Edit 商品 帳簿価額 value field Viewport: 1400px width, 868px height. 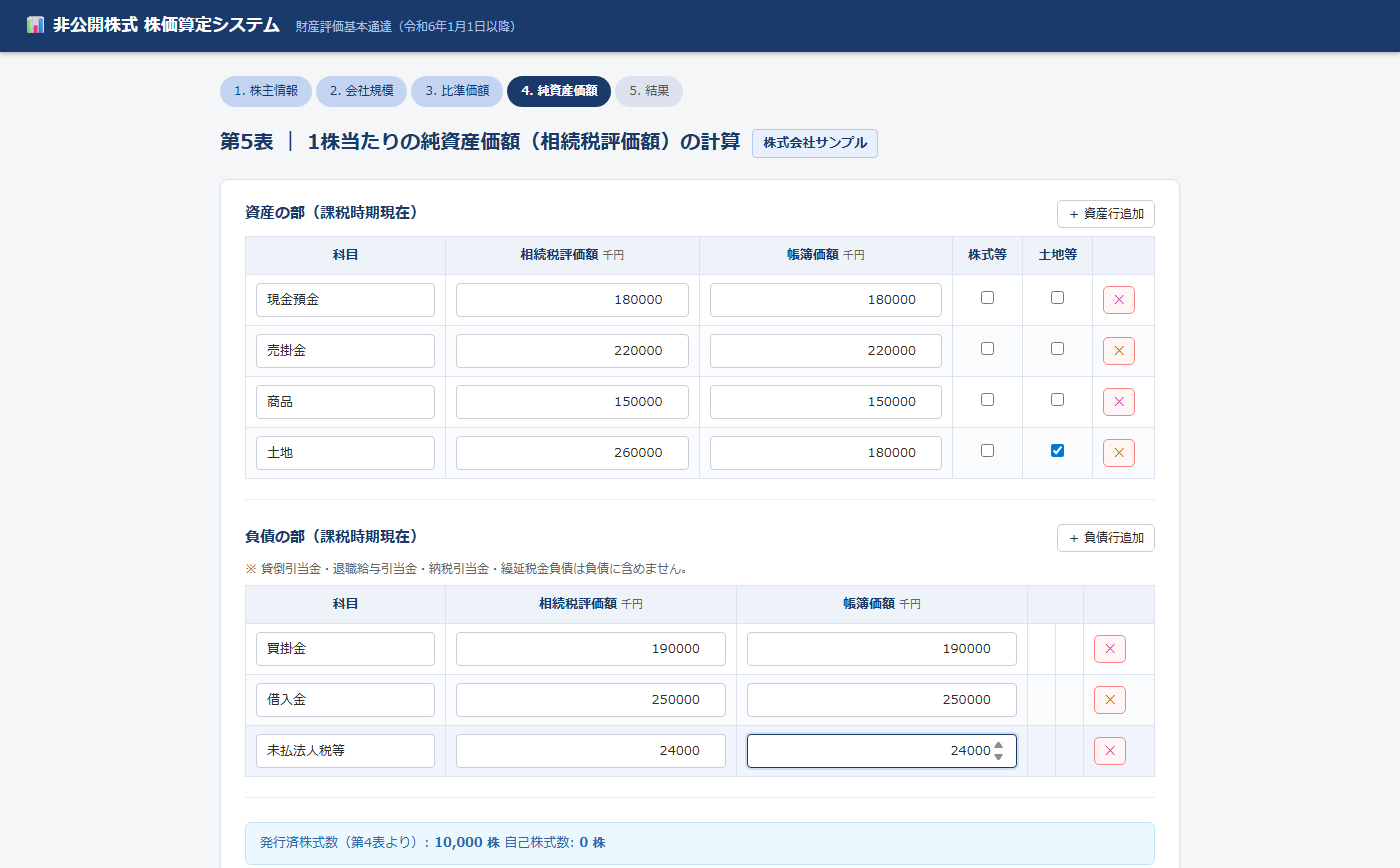pos(826,402)
